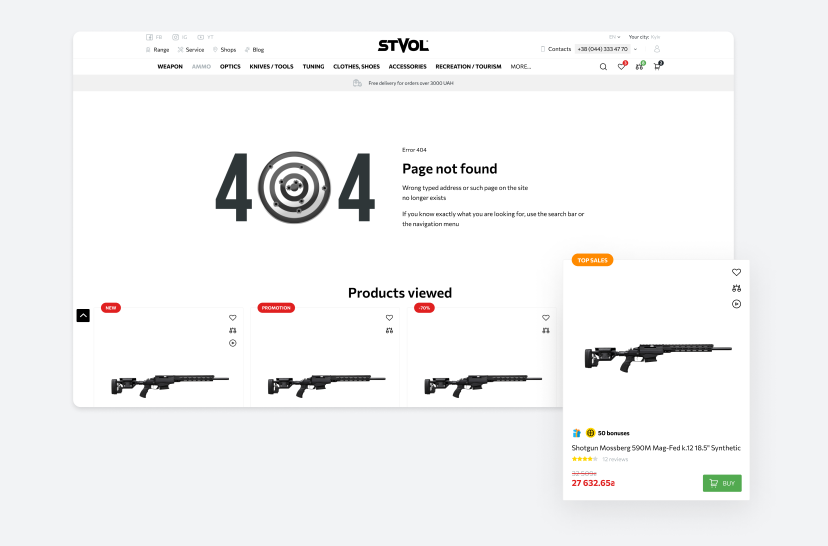Viewport: 828px width, 546px height.
Task: Open the shopping cart icon in the header
Action: [657, 67]
